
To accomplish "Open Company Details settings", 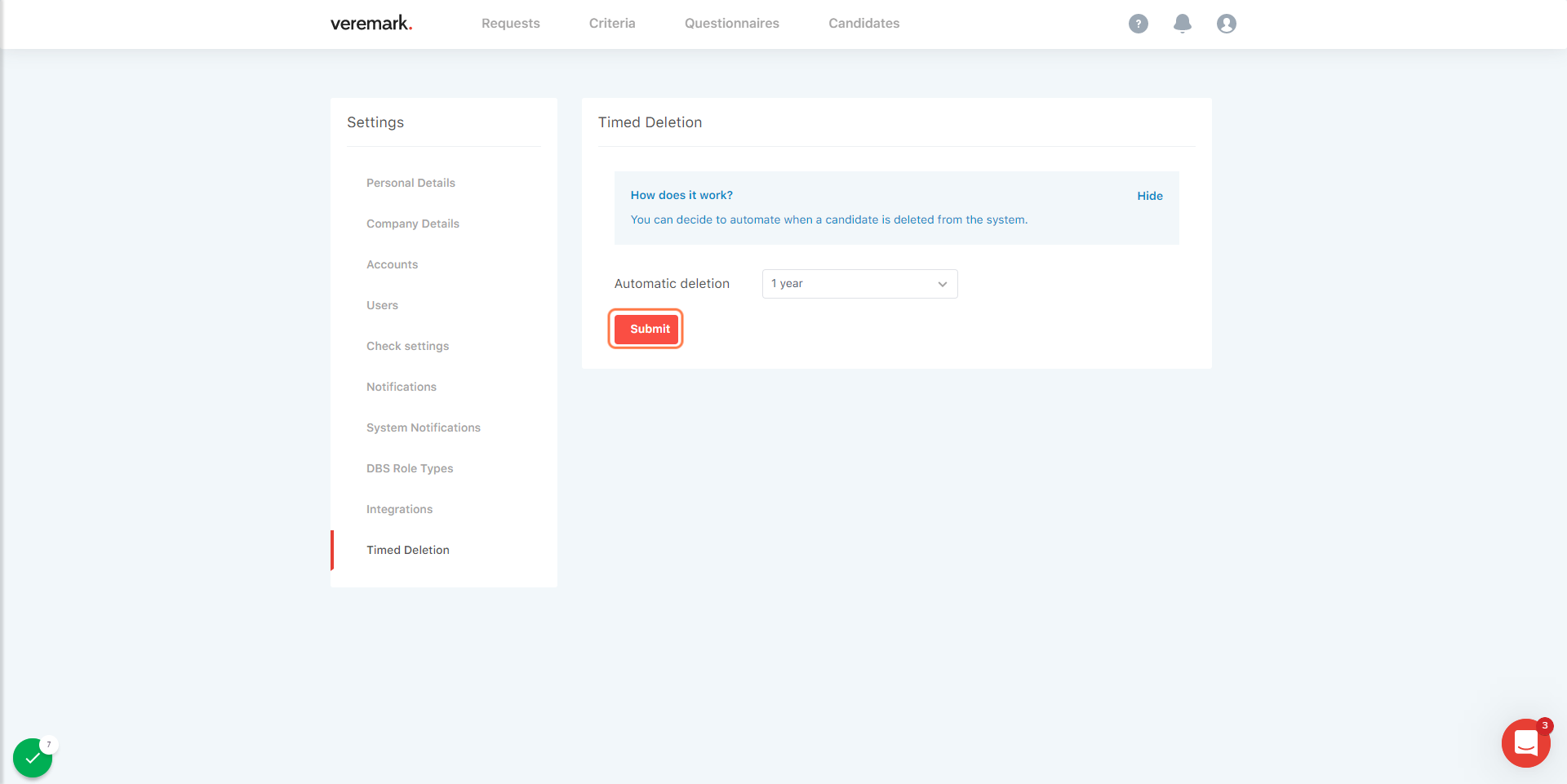I will tap(413, 224).
